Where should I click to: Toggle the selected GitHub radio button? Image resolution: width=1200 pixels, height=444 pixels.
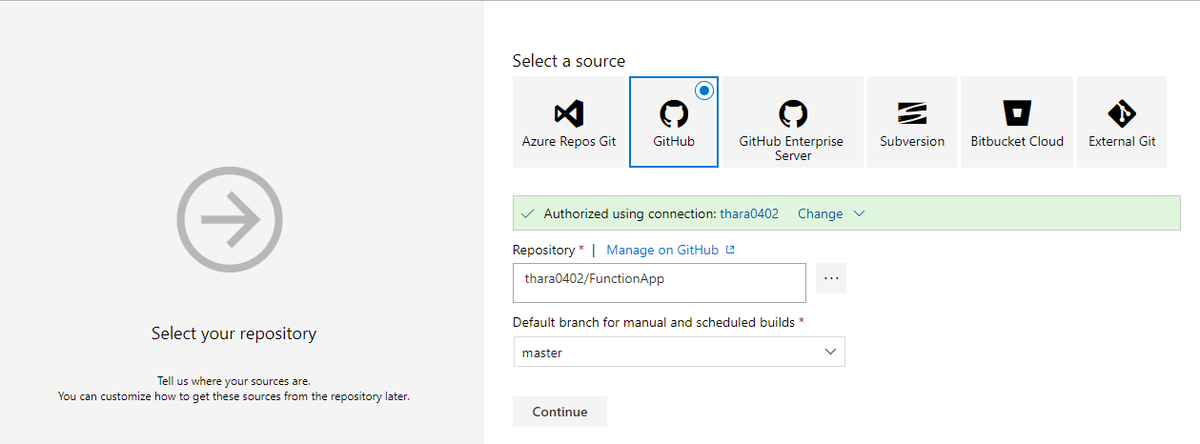704,90
